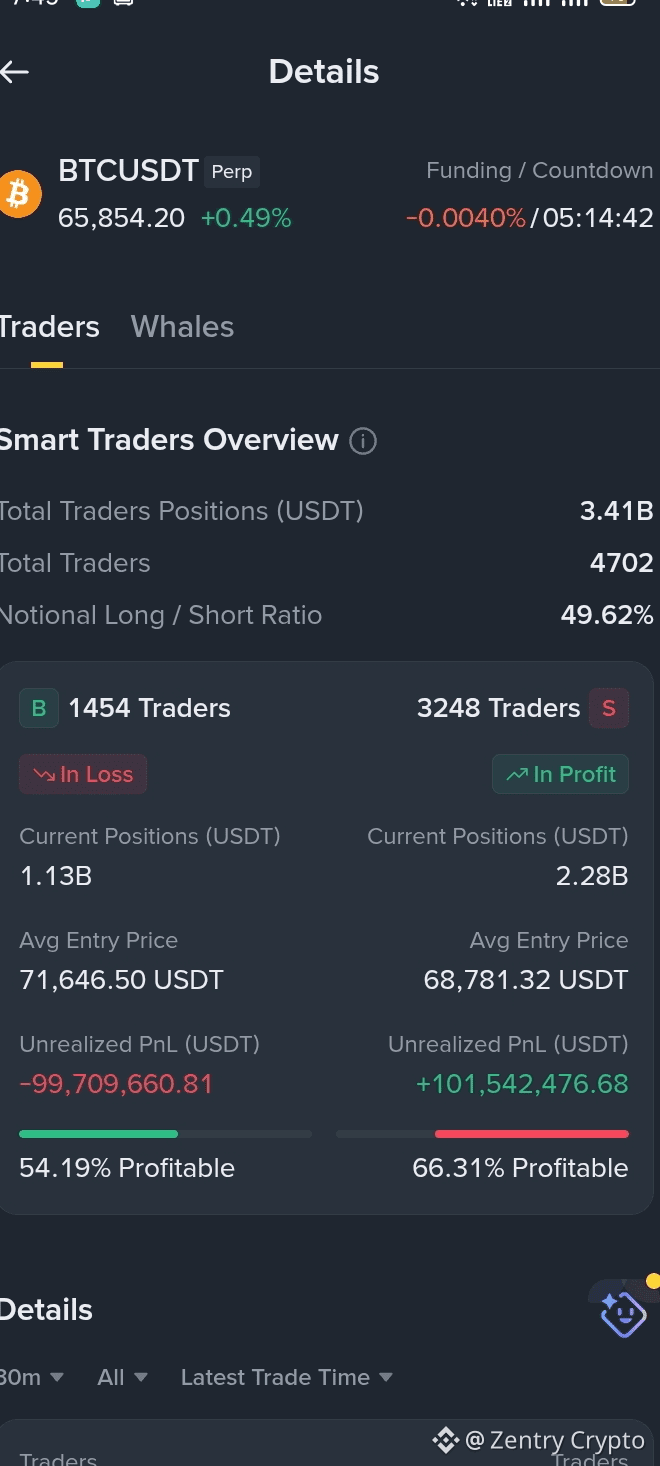Open Smart Traders Overview info icon
This screenshot has width=660, height=1466.
point(363,441)
